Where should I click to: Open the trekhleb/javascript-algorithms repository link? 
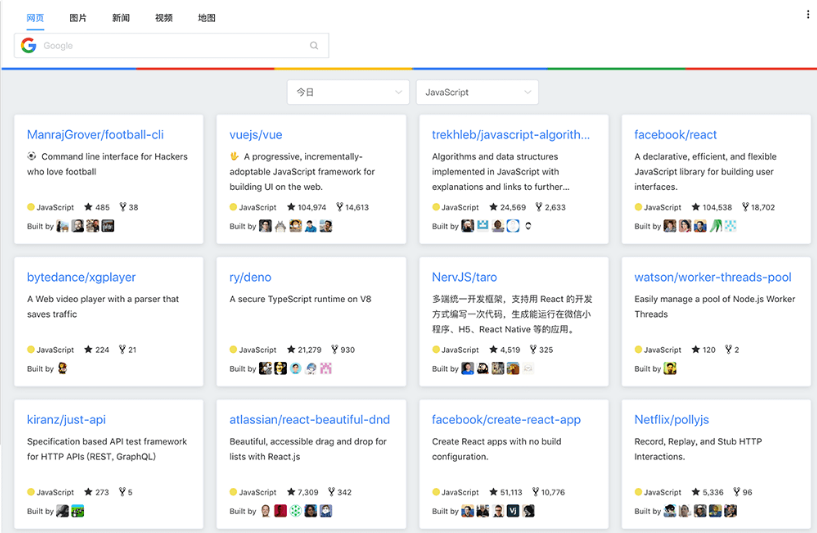click(x=511, y=134)
